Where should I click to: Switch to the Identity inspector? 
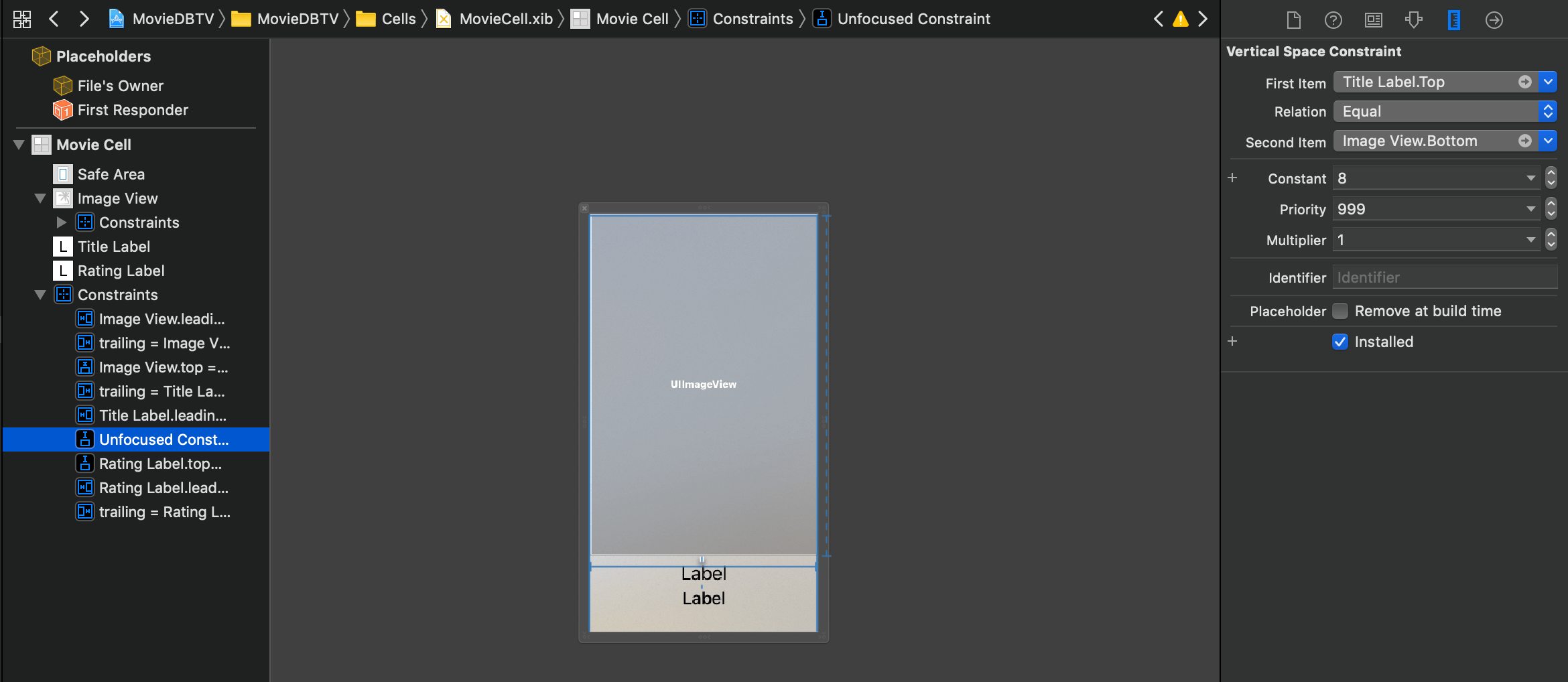(x=1373, y=20)
